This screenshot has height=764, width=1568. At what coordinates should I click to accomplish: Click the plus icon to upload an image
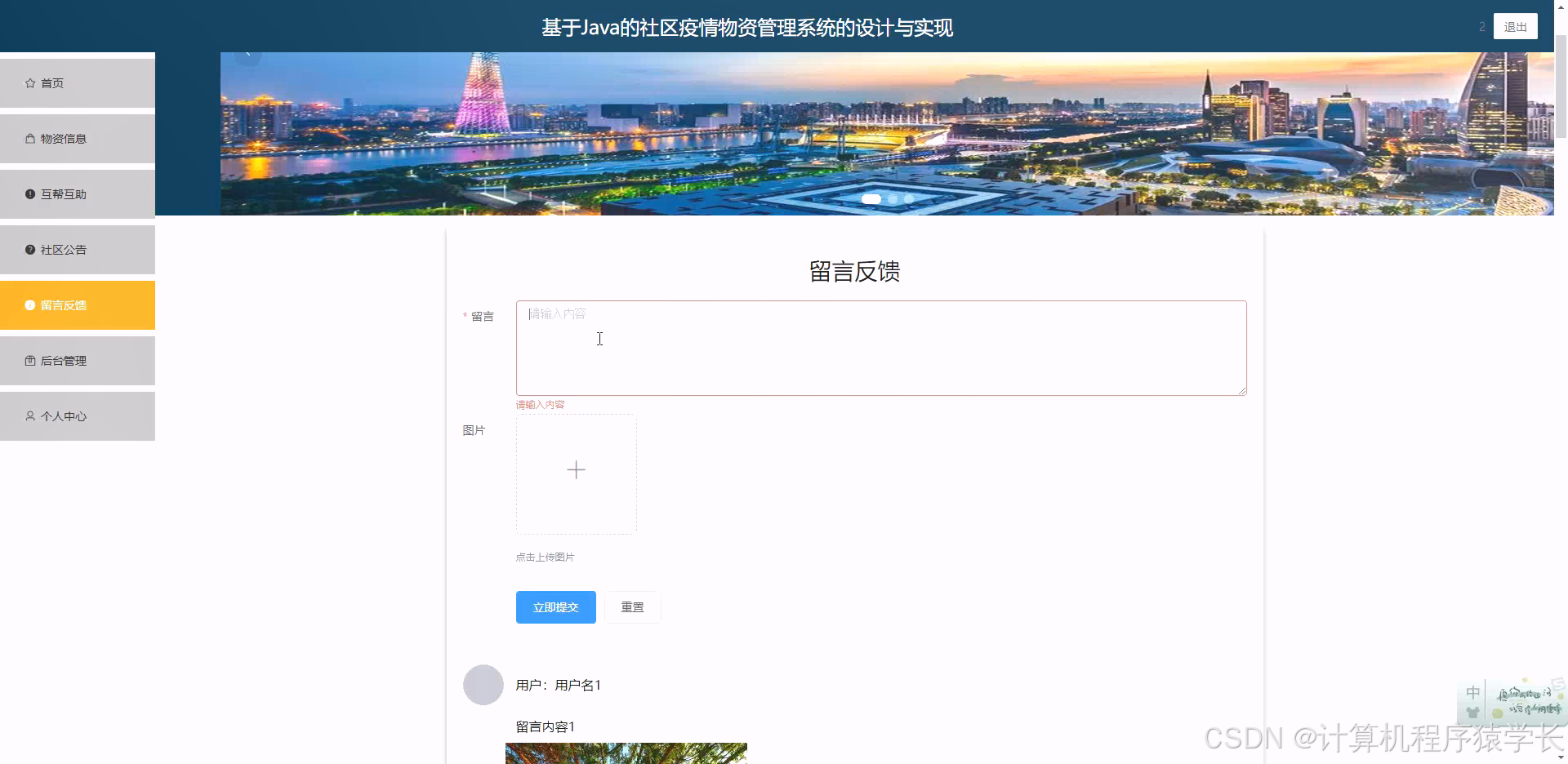576,470
